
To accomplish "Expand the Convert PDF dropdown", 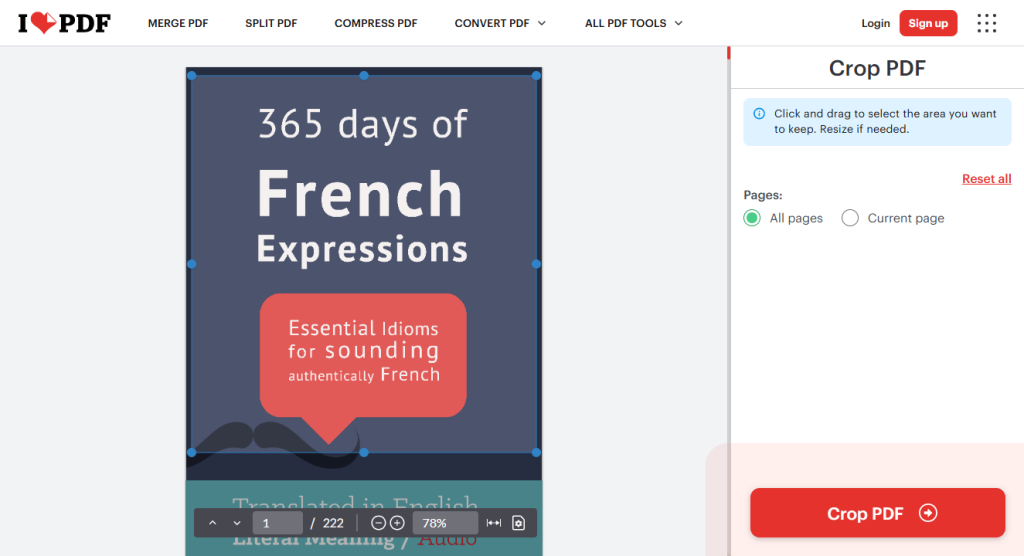I will coord(500,23).
